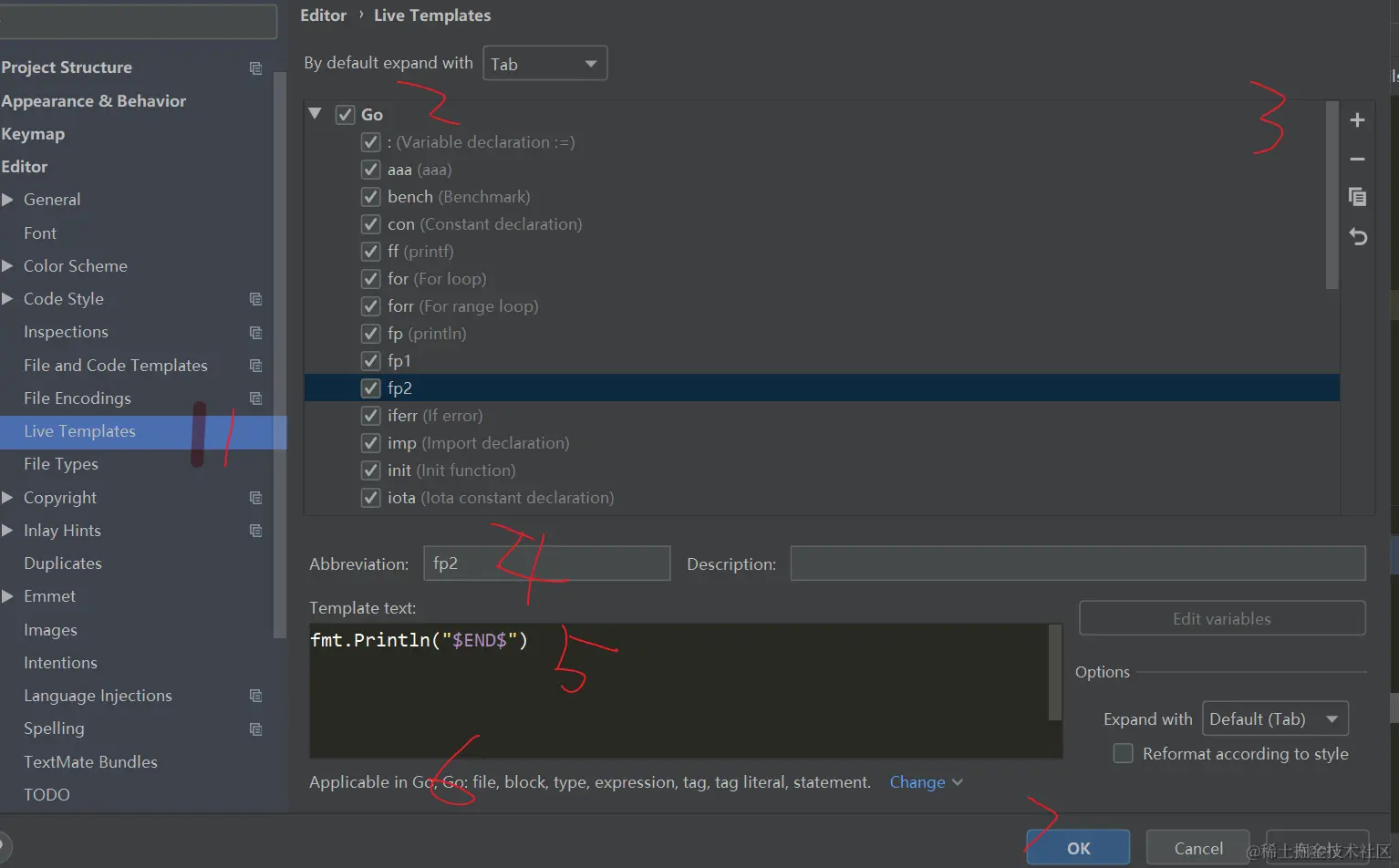Screen dimensions: 1399x868
Task: Select the "fp1" template row
Action: 822,361
